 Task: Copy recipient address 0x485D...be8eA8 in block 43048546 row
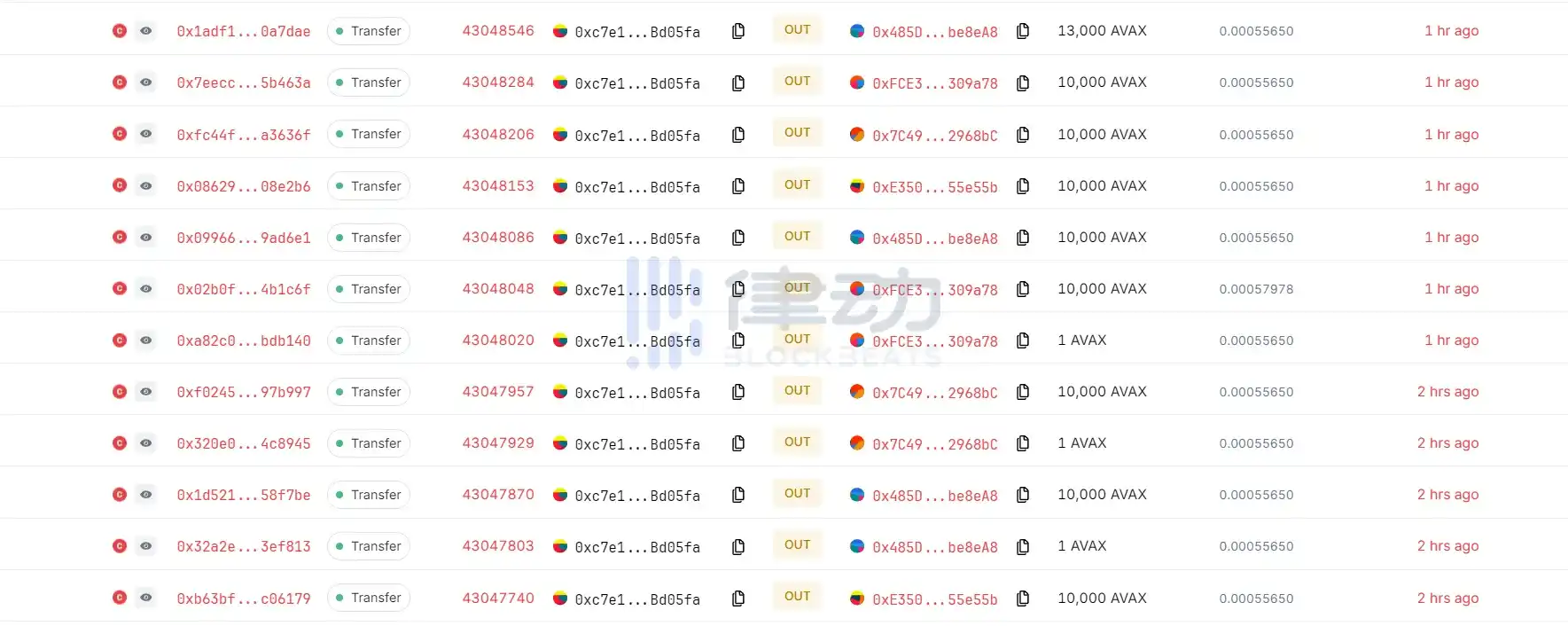[x=1022, y=31]
